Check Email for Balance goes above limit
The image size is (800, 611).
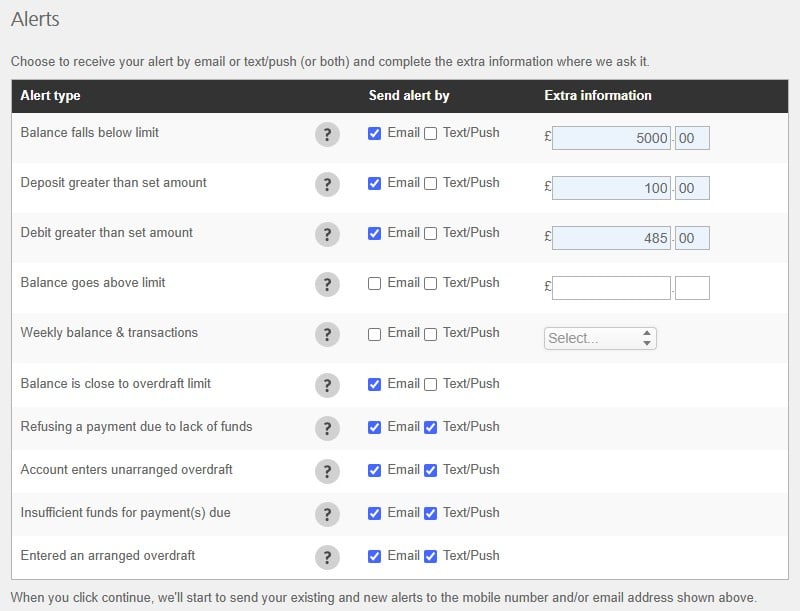374,284
